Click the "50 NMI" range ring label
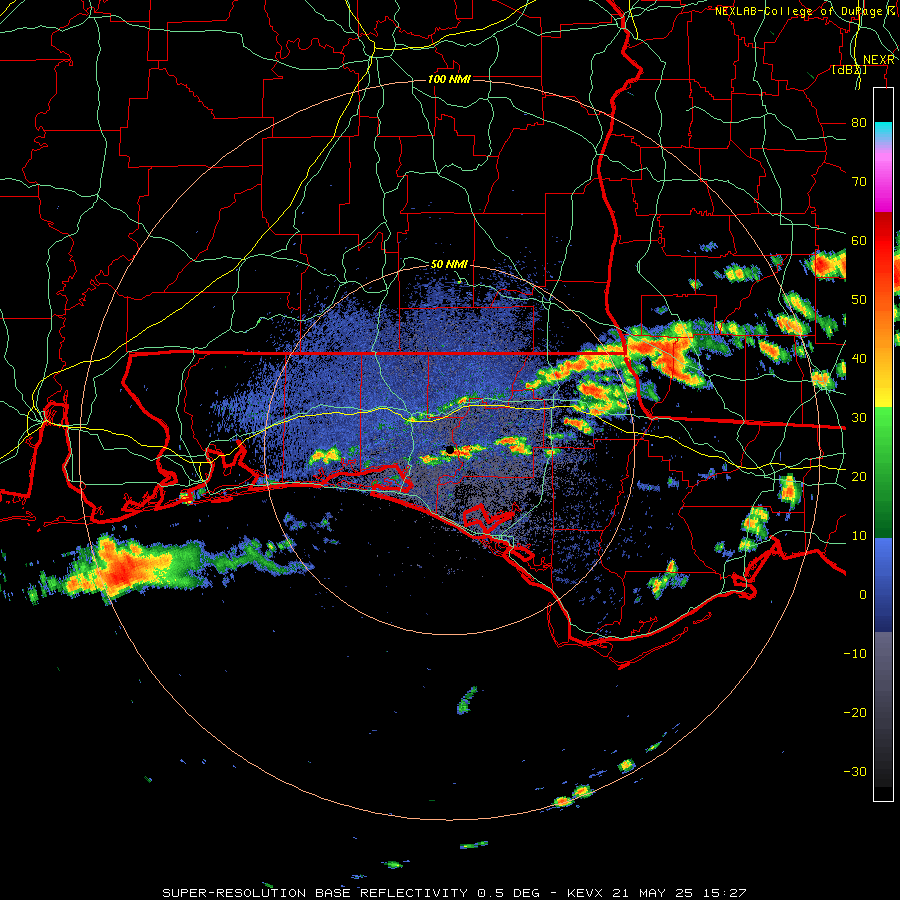This screenshot has width=900, height=900. click(449, 264)
